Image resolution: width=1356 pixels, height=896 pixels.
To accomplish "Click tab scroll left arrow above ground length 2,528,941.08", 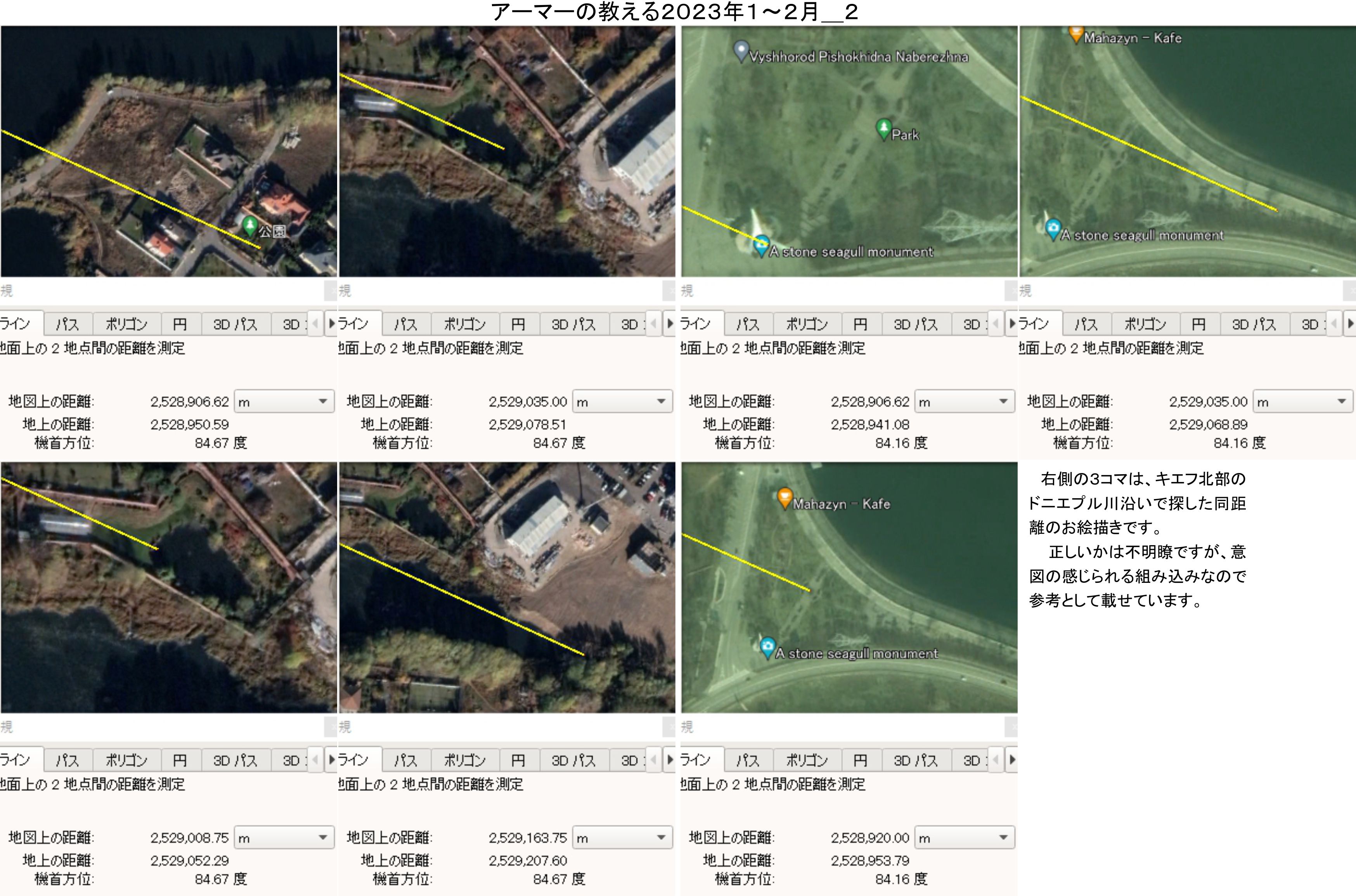I will pos(996,324).
